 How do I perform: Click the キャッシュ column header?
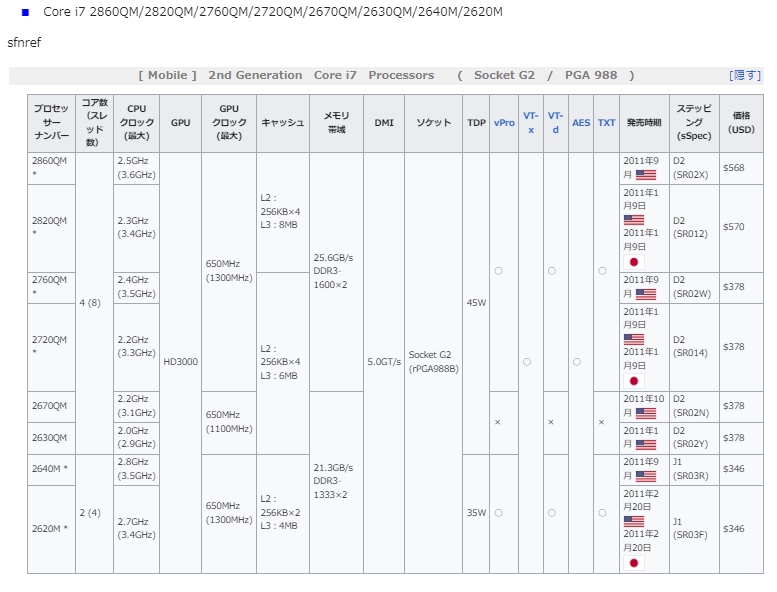(x=283, y=123)
